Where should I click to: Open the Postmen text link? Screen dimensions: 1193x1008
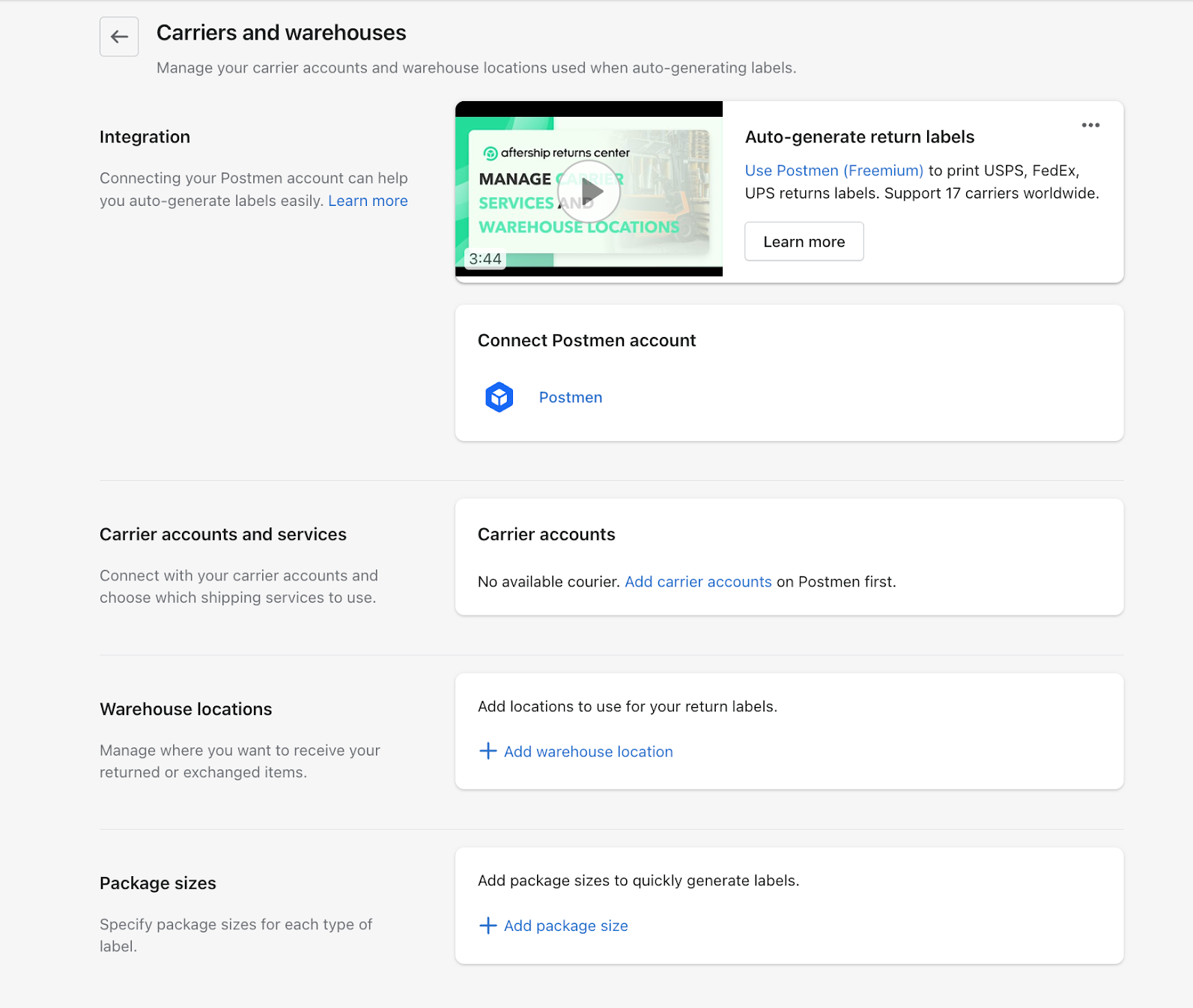tap(570, 398)
